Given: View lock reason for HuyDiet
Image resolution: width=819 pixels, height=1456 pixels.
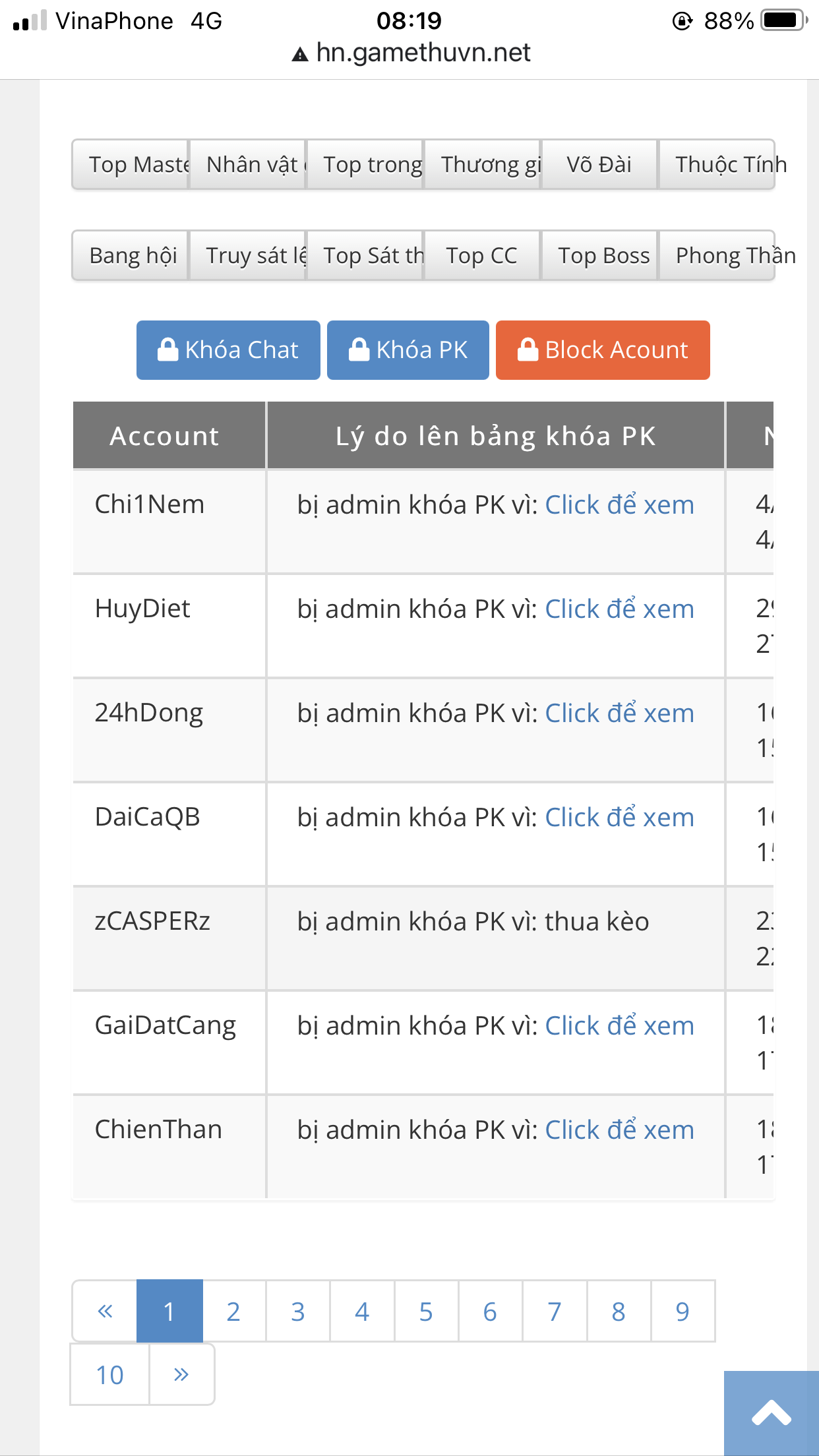Looking at the screenshot, I should point(619,609).
